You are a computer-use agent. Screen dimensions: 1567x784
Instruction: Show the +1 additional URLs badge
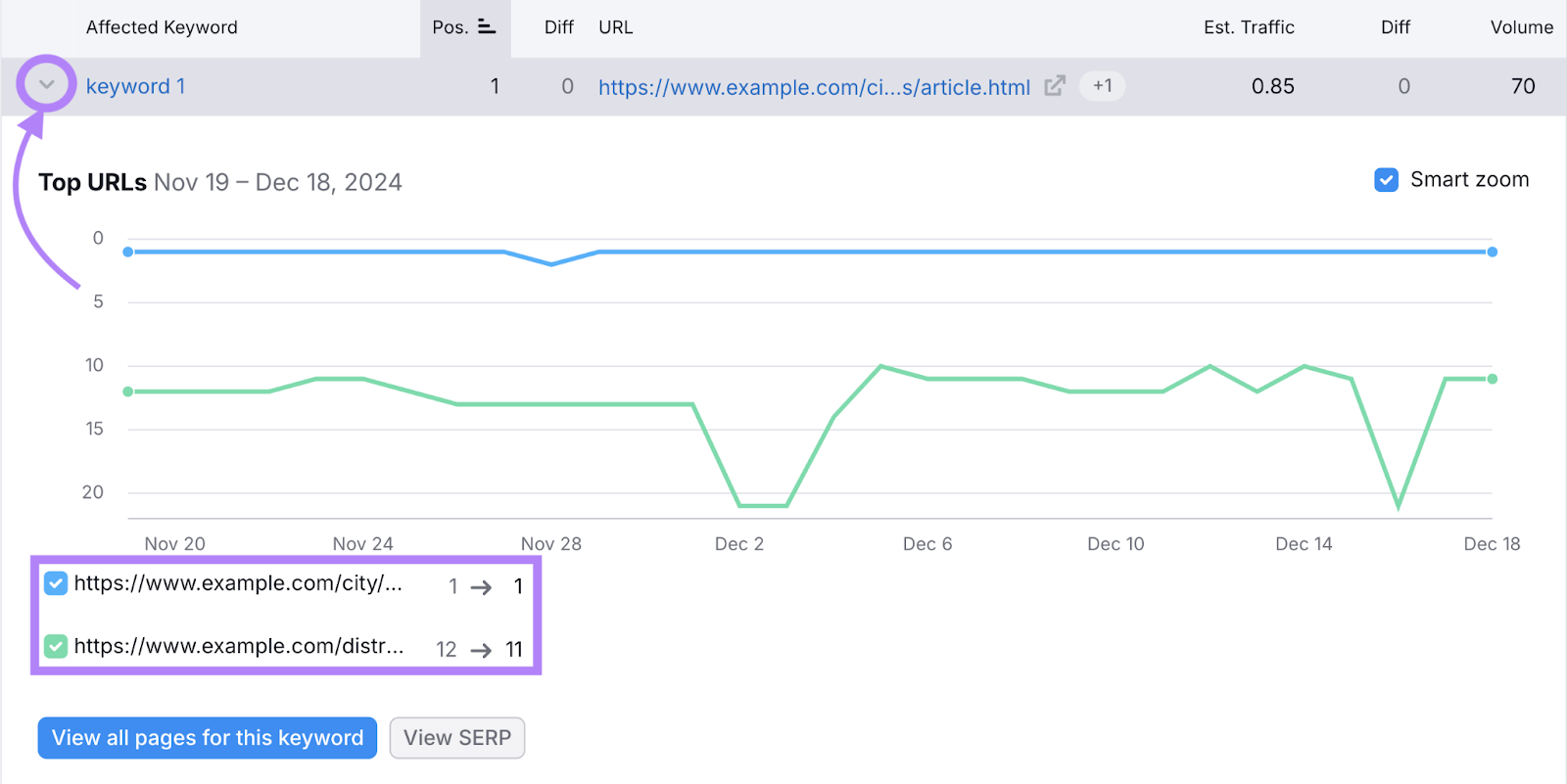(x=1102, y=86)
